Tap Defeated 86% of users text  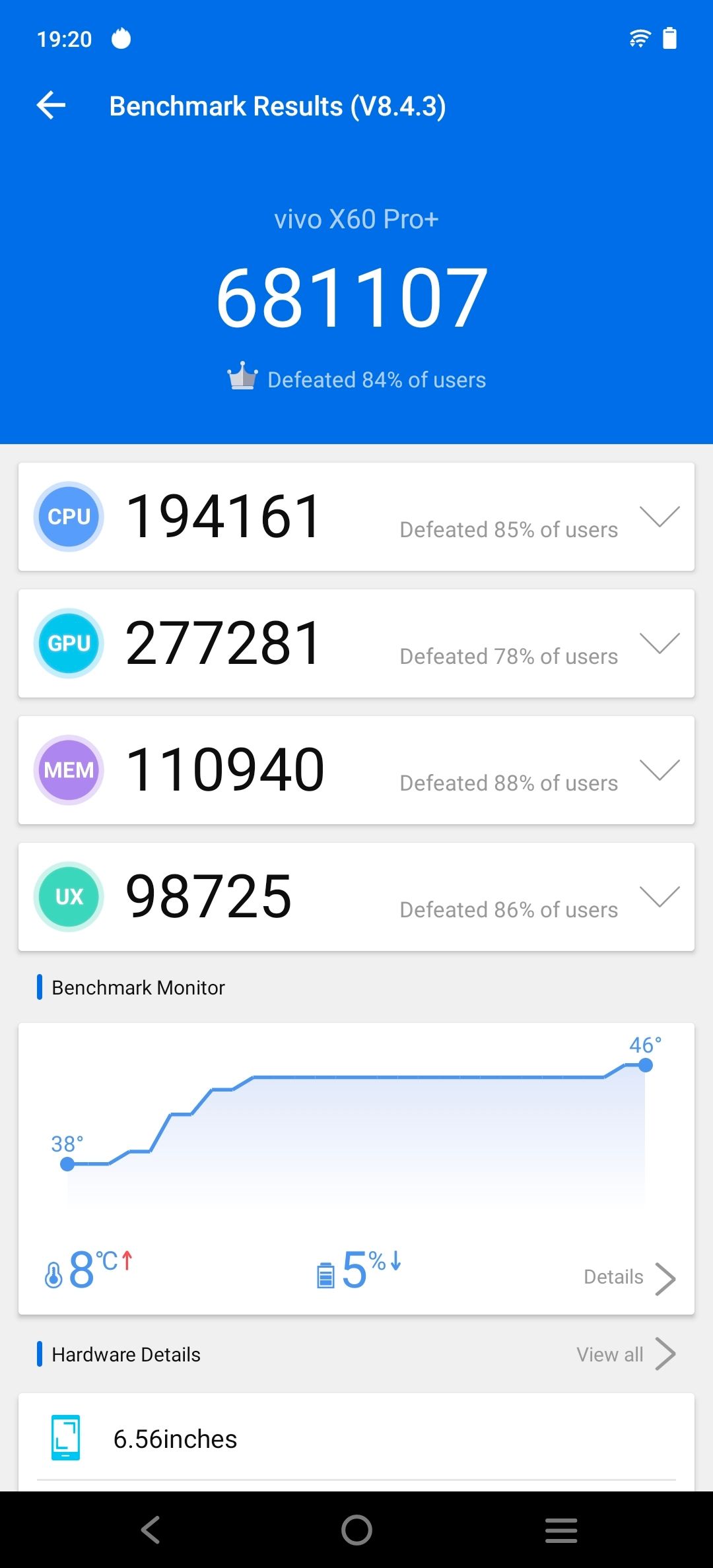509,909
